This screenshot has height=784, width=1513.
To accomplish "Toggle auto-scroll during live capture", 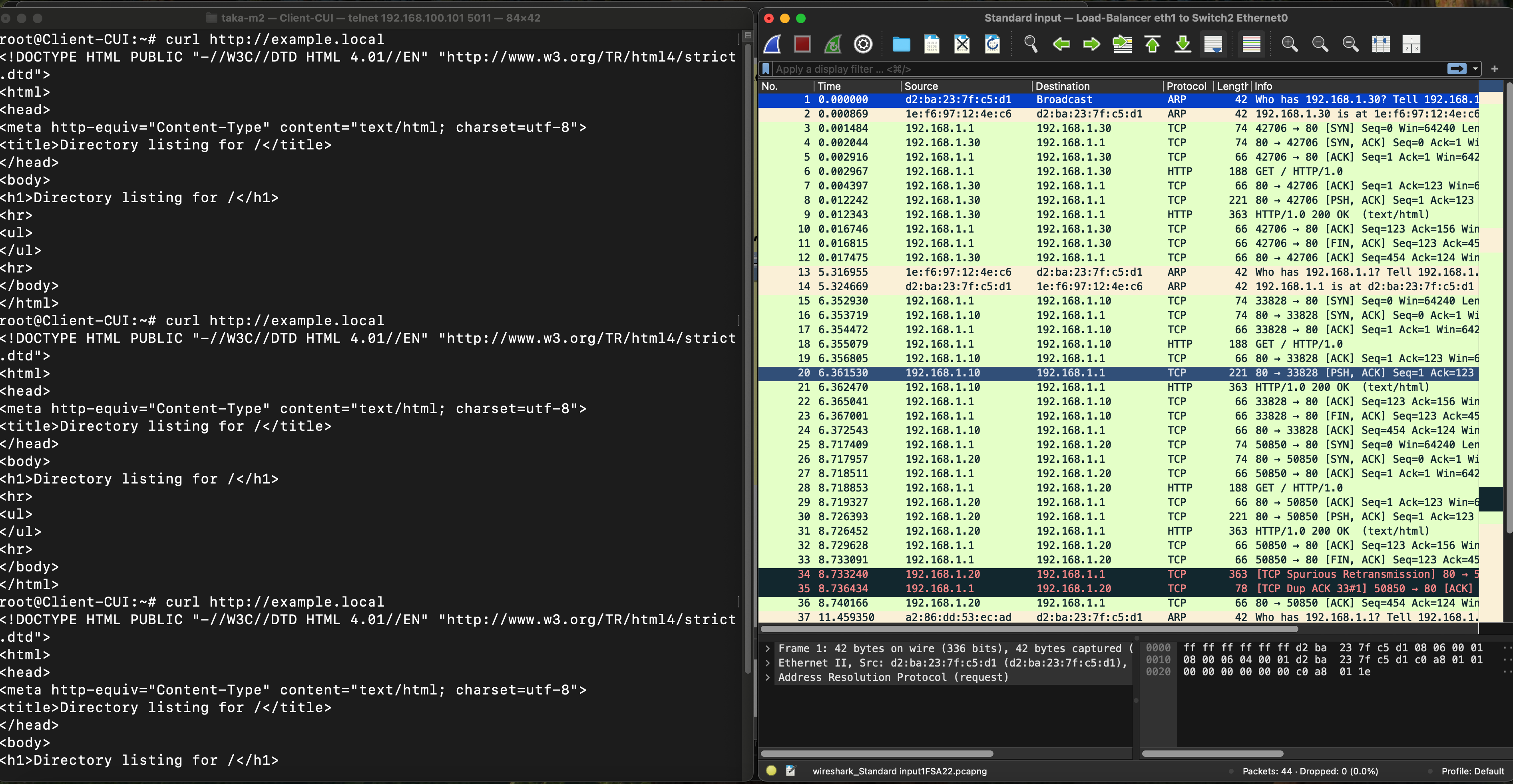I will point(1213,44).
